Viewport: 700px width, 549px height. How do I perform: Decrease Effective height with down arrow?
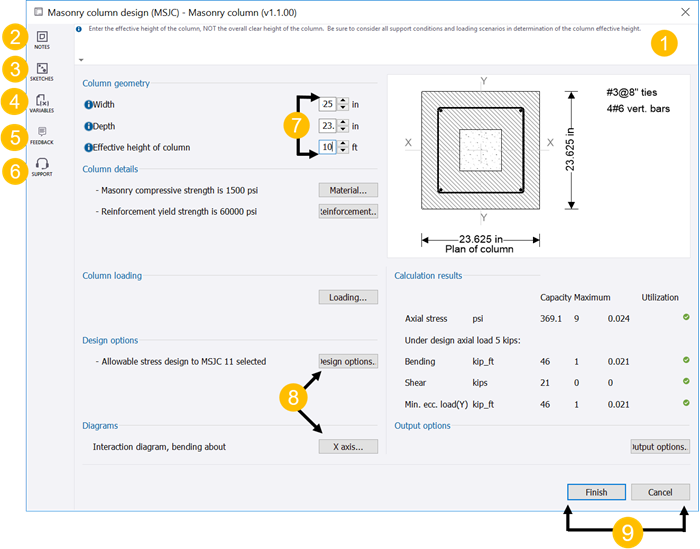pos(343,150)
